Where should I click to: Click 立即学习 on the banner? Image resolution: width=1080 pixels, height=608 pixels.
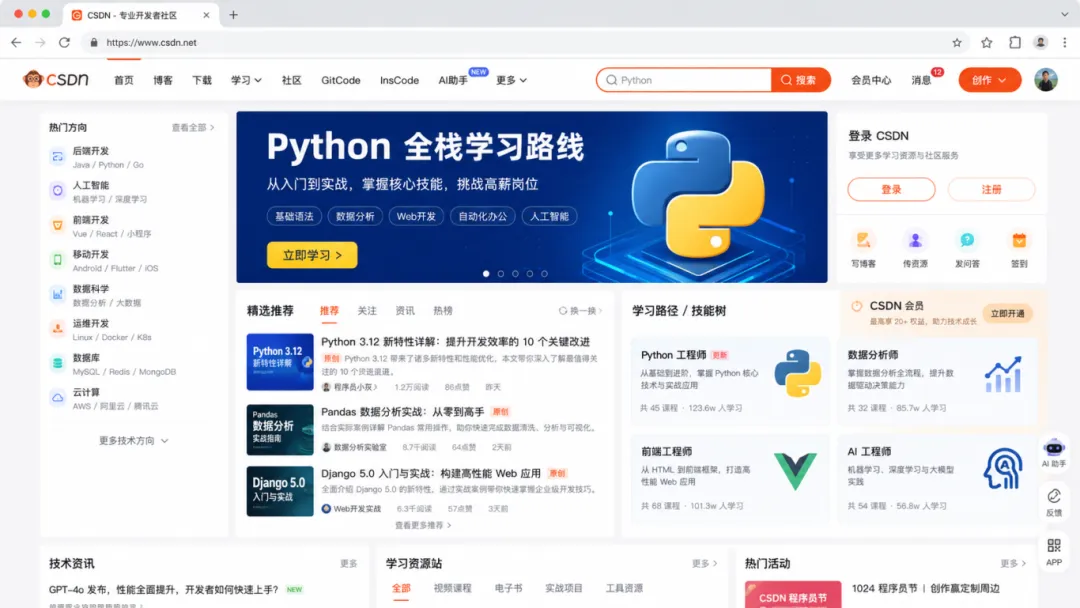pyautogui.click(x=312, y=255)
